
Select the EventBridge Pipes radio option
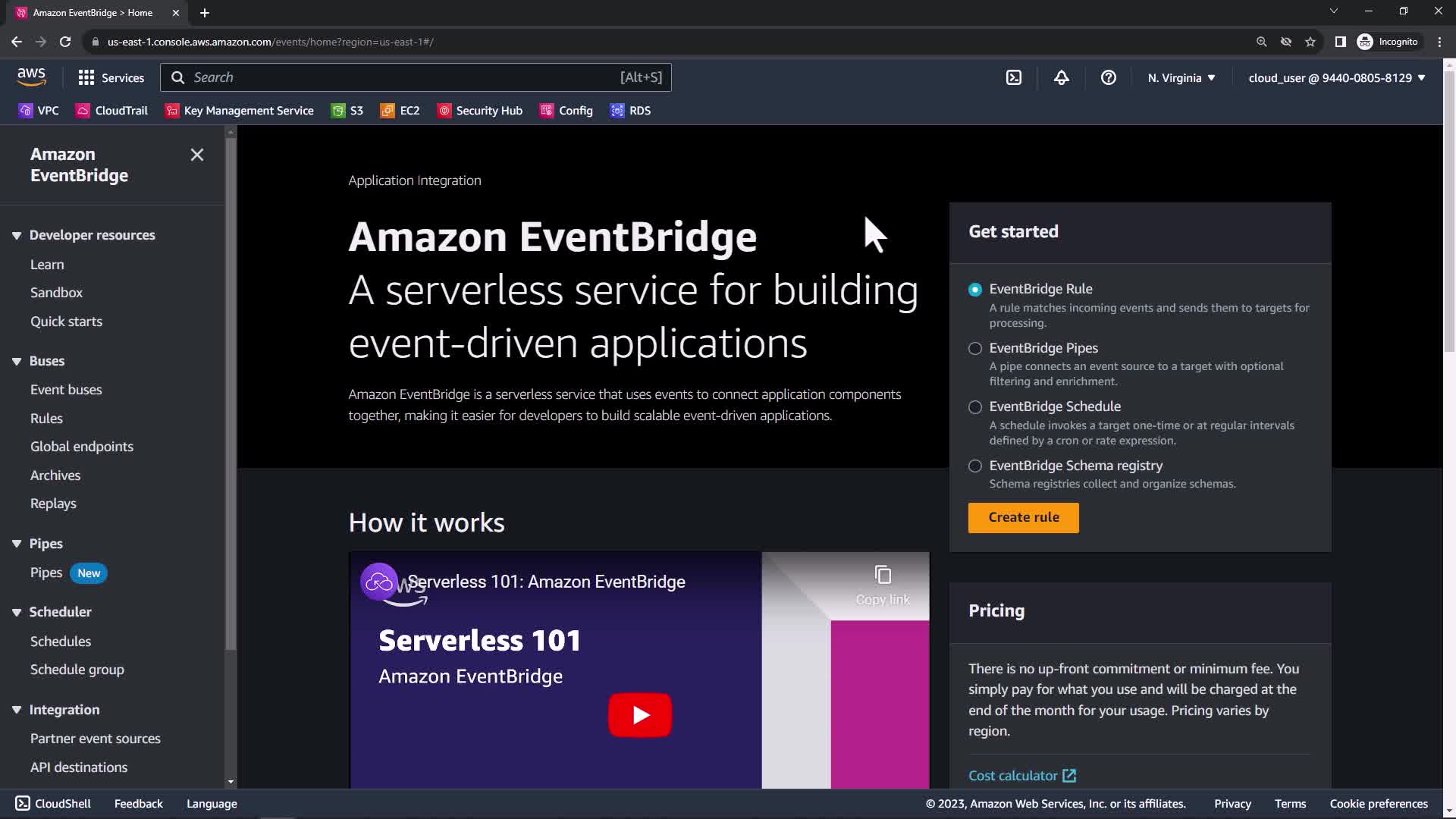click(x=975, y=348)
